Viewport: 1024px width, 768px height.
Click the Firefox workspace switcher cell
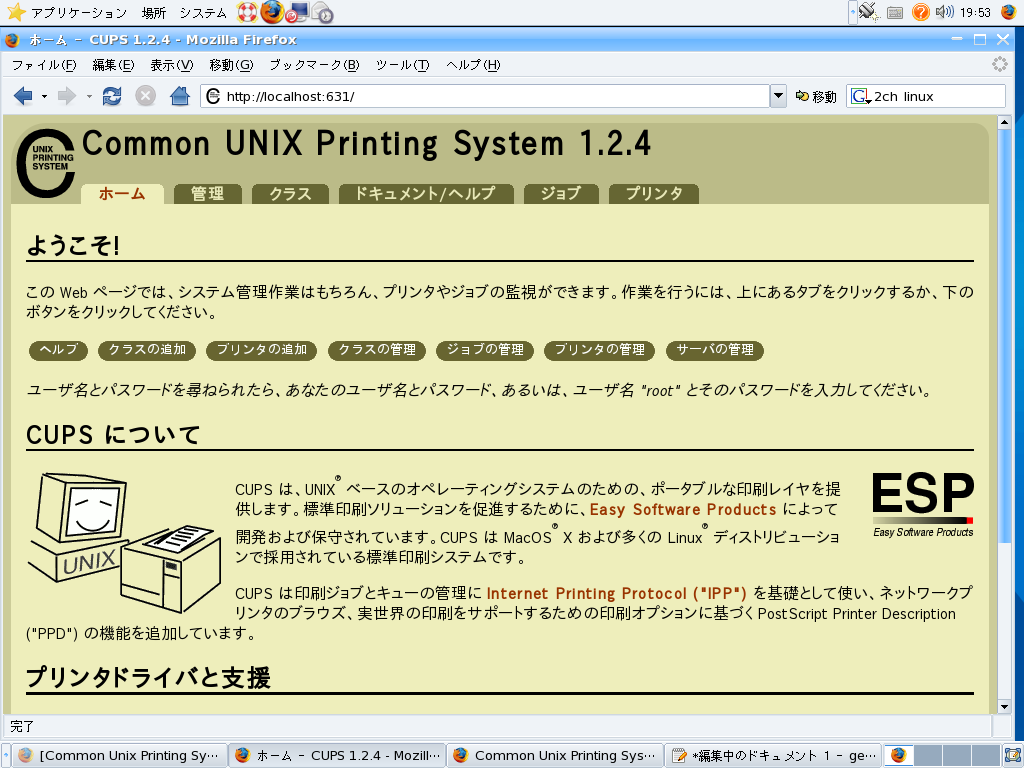coord(899,756)
